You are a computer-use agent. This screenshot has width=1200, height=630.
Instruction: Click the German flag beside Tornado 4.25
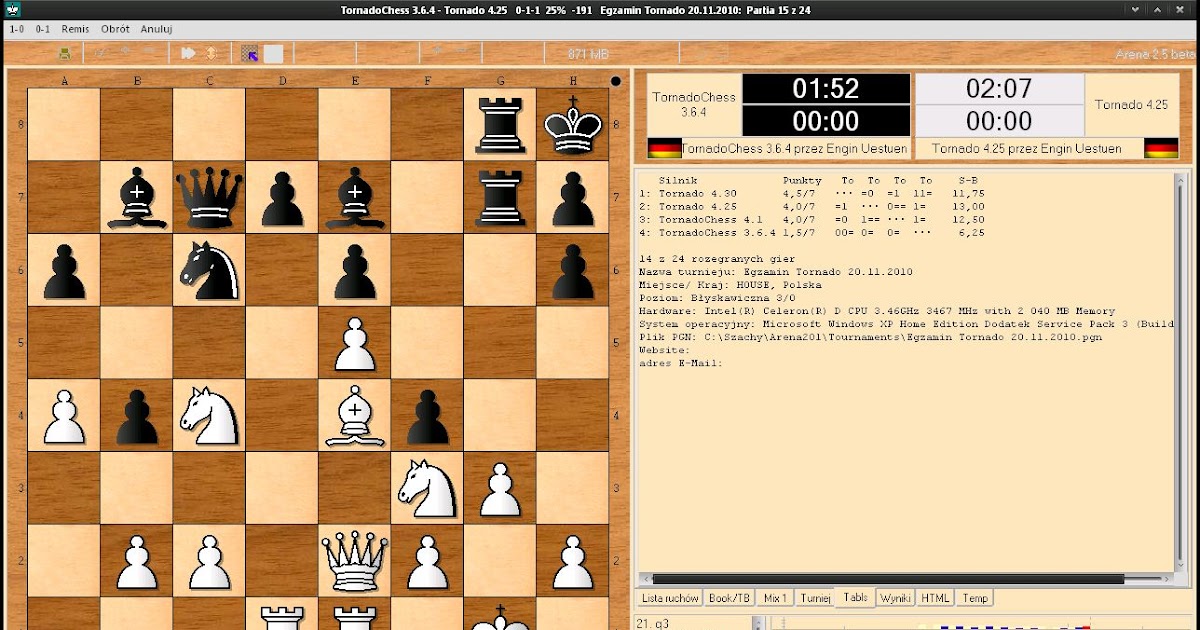coord(1160,148)
